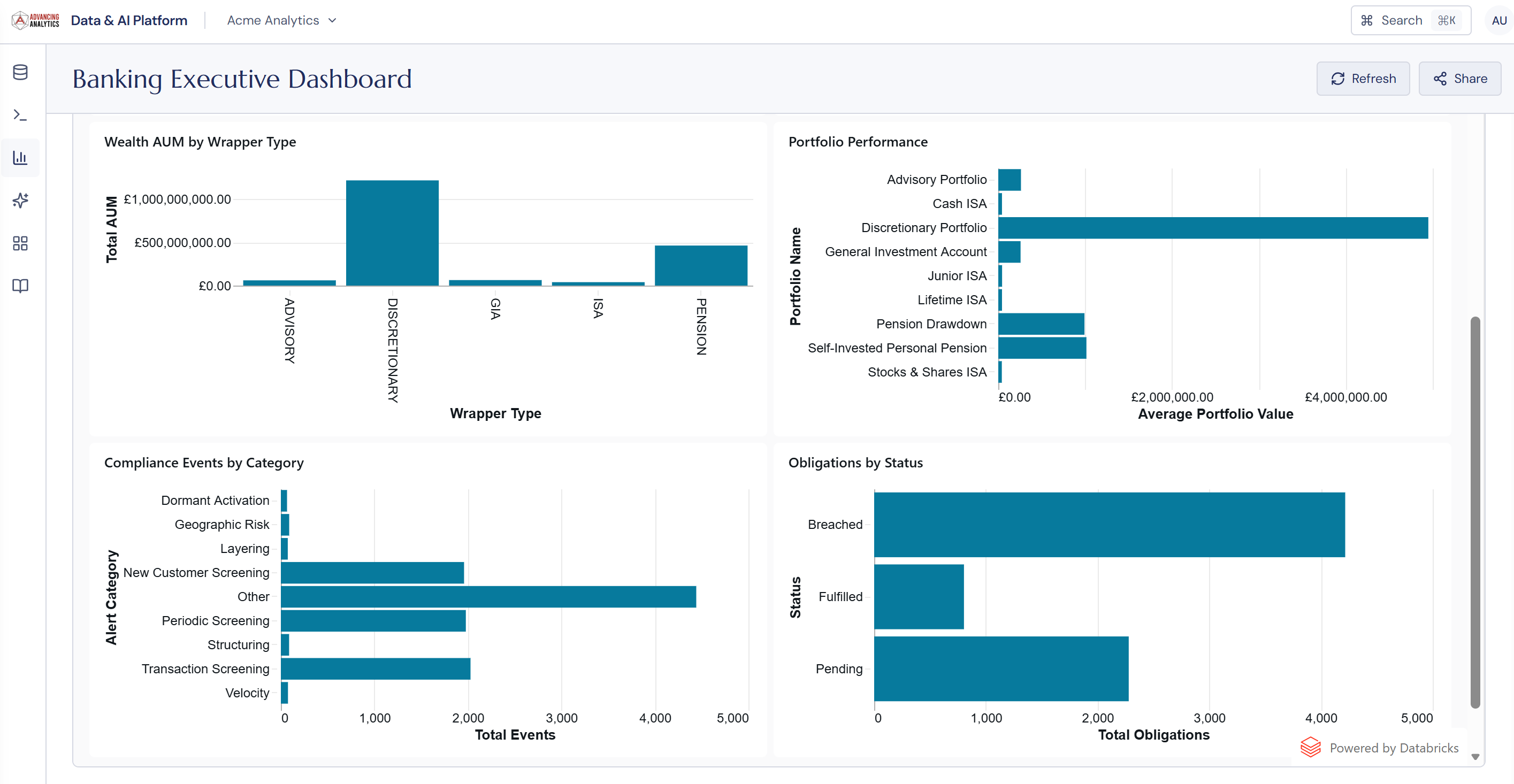This screenshot has width=1514, height=784.
Task: Click the Compliance Events by Category title
Action: 204,463
